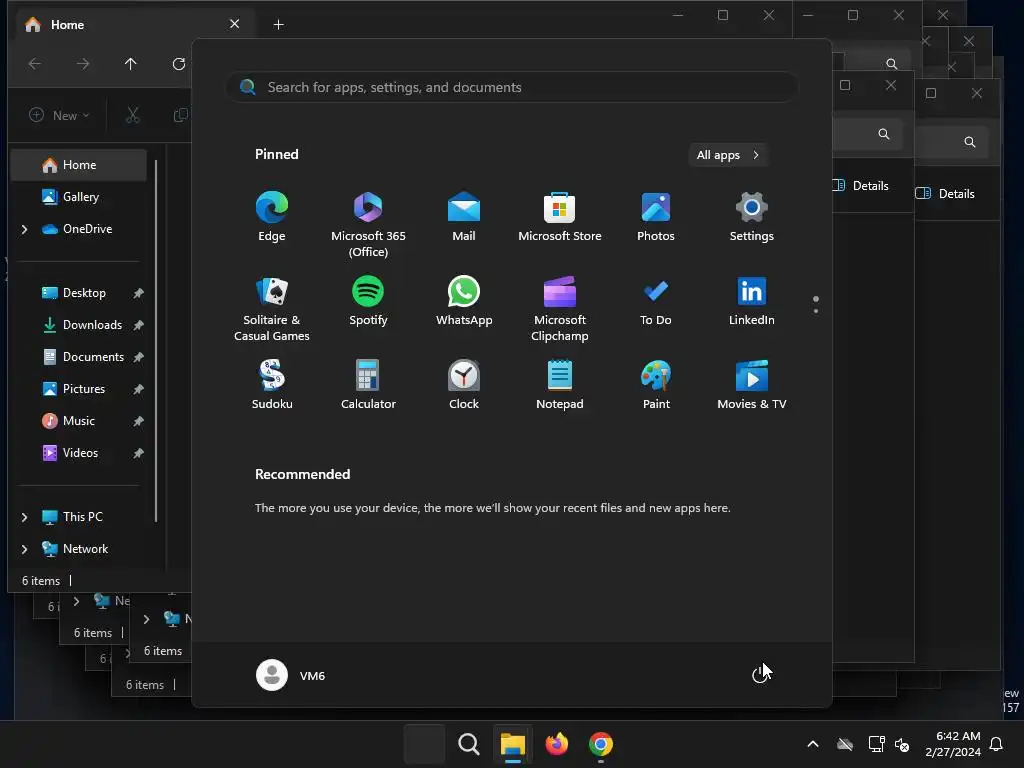
Task: Click Copy icon in Explorer toolbar
Action: coord(180,115)
